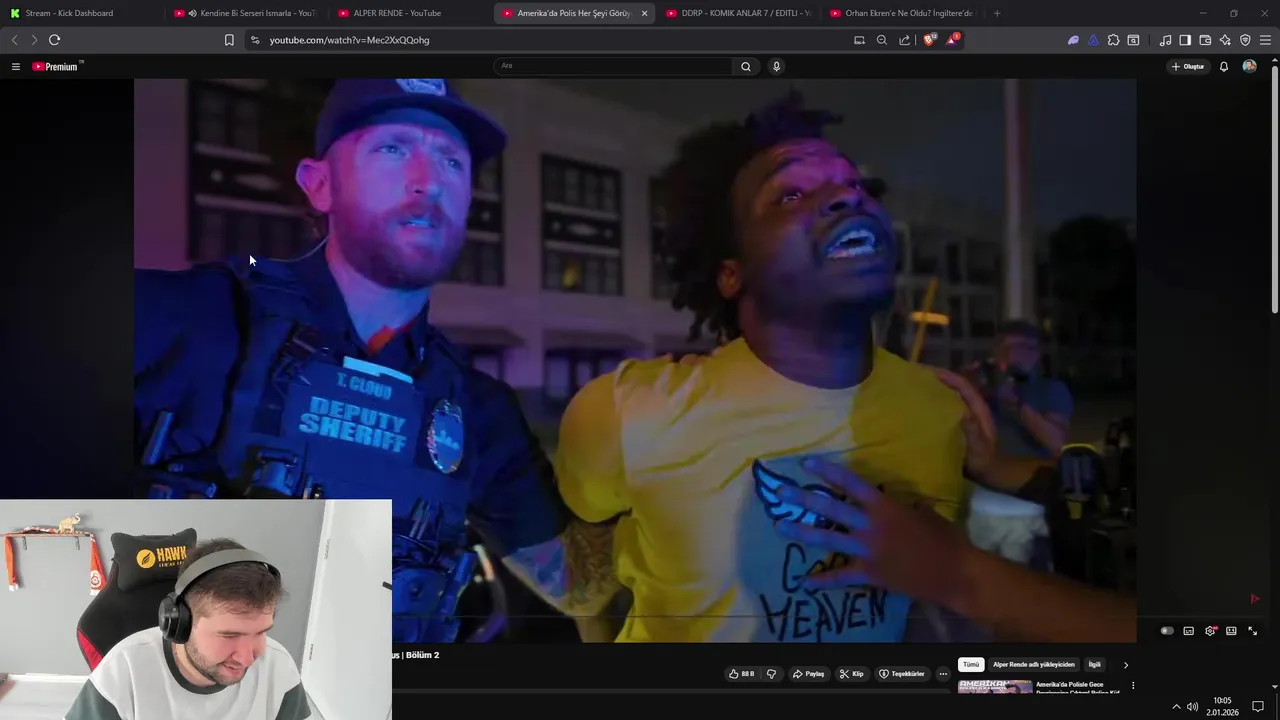Screen dimensions: 1280x720
Task: Toggle the browser sidebar panel
Action: coord(1185,40)
